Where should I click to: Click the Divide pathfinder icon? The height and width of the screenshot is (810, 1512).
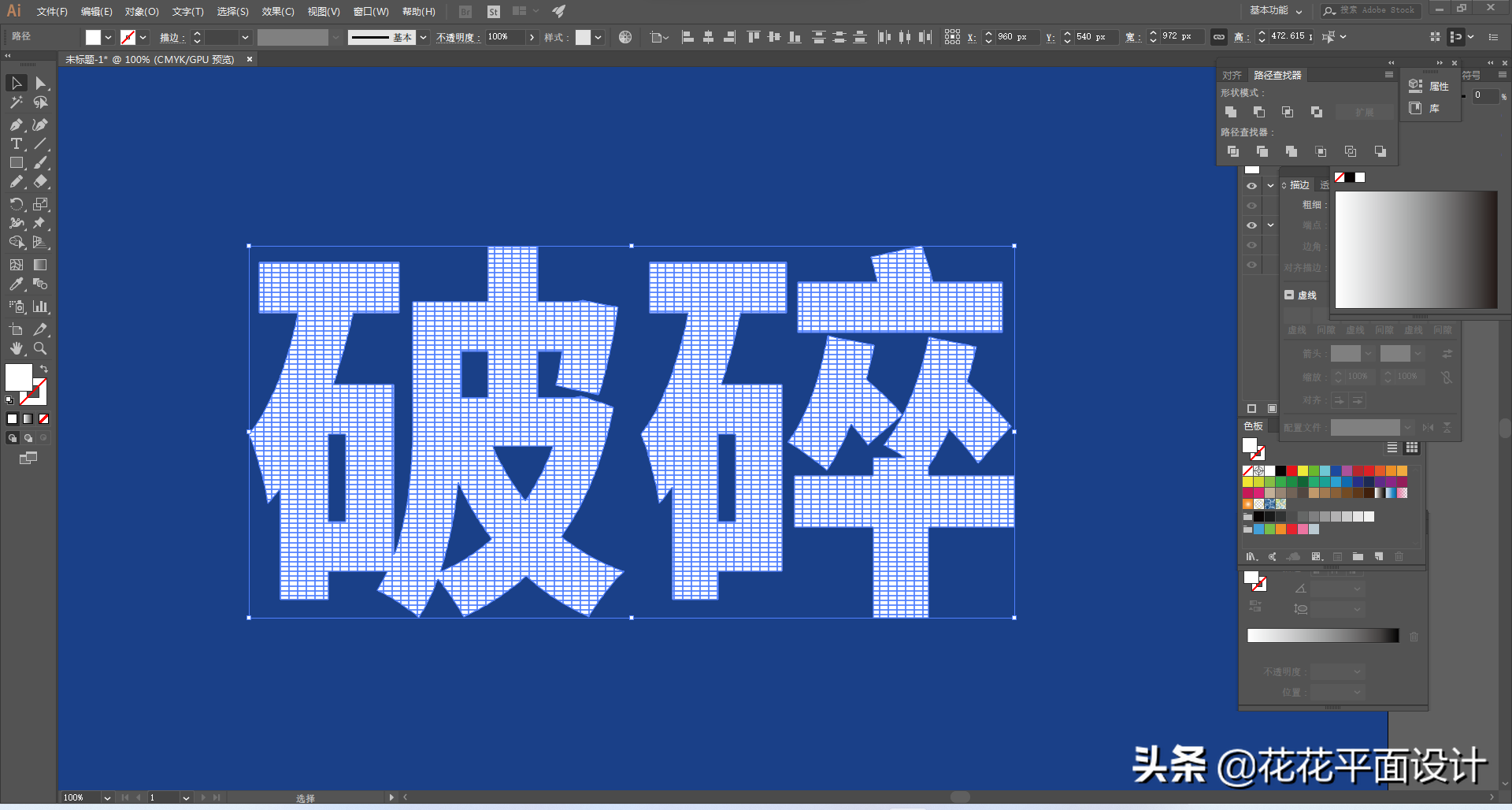1233,151
